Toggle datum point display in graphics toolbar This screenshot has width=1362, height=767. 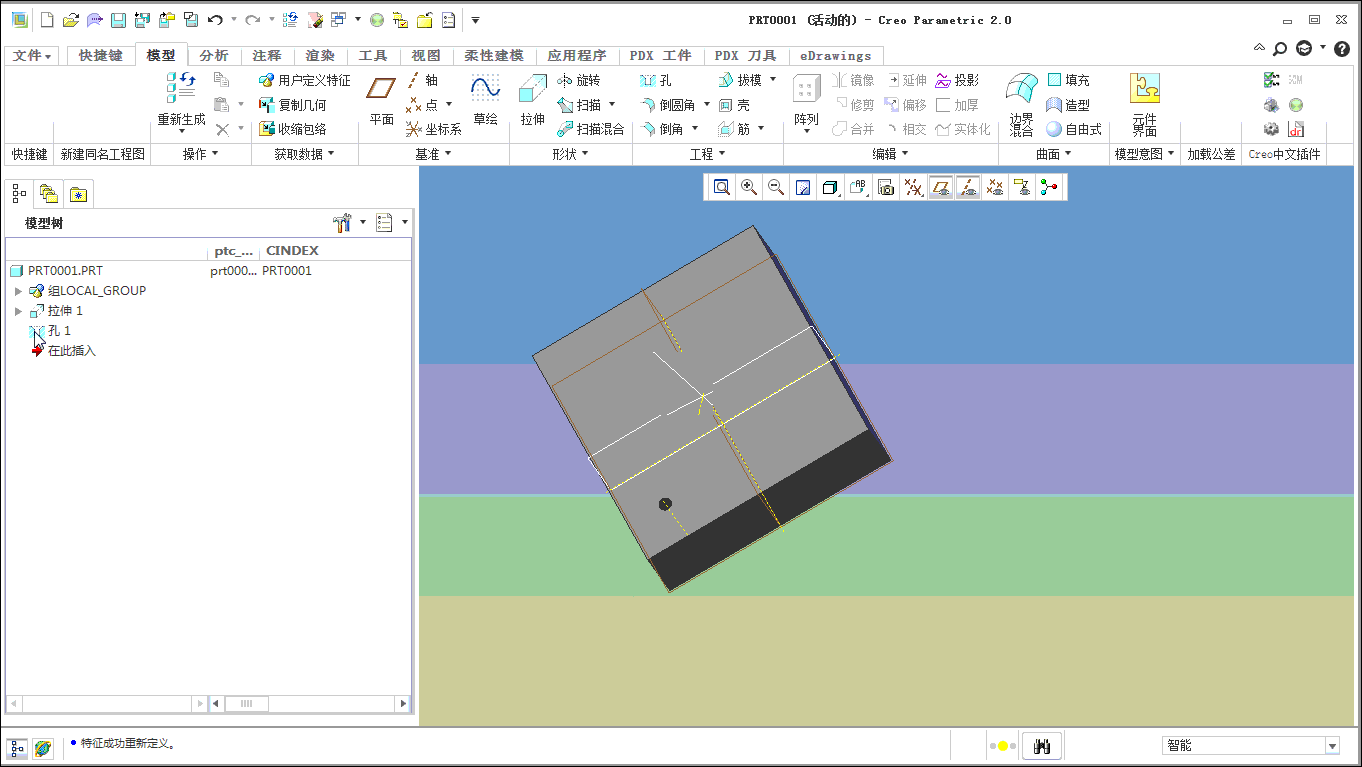point(994,187)
